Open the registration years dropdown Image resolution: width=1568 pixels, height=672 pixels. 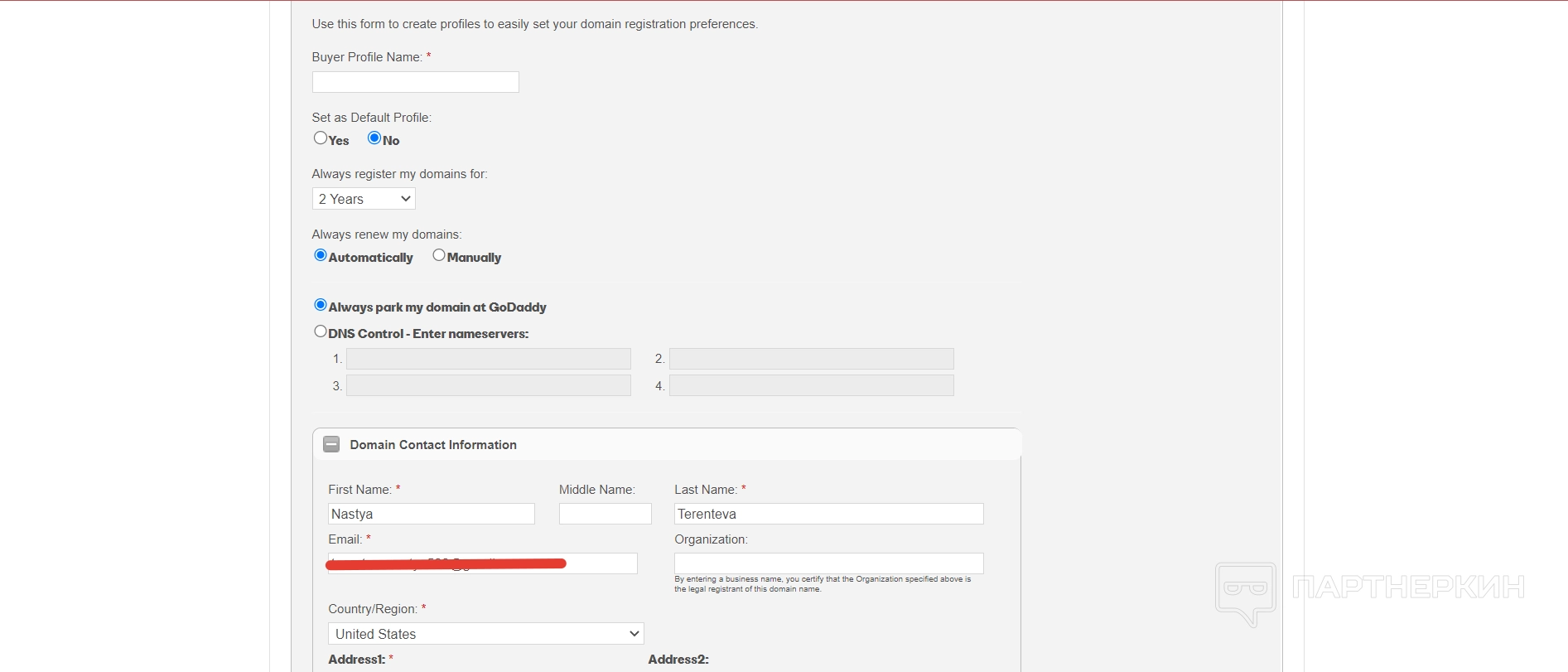click(364, 199)
